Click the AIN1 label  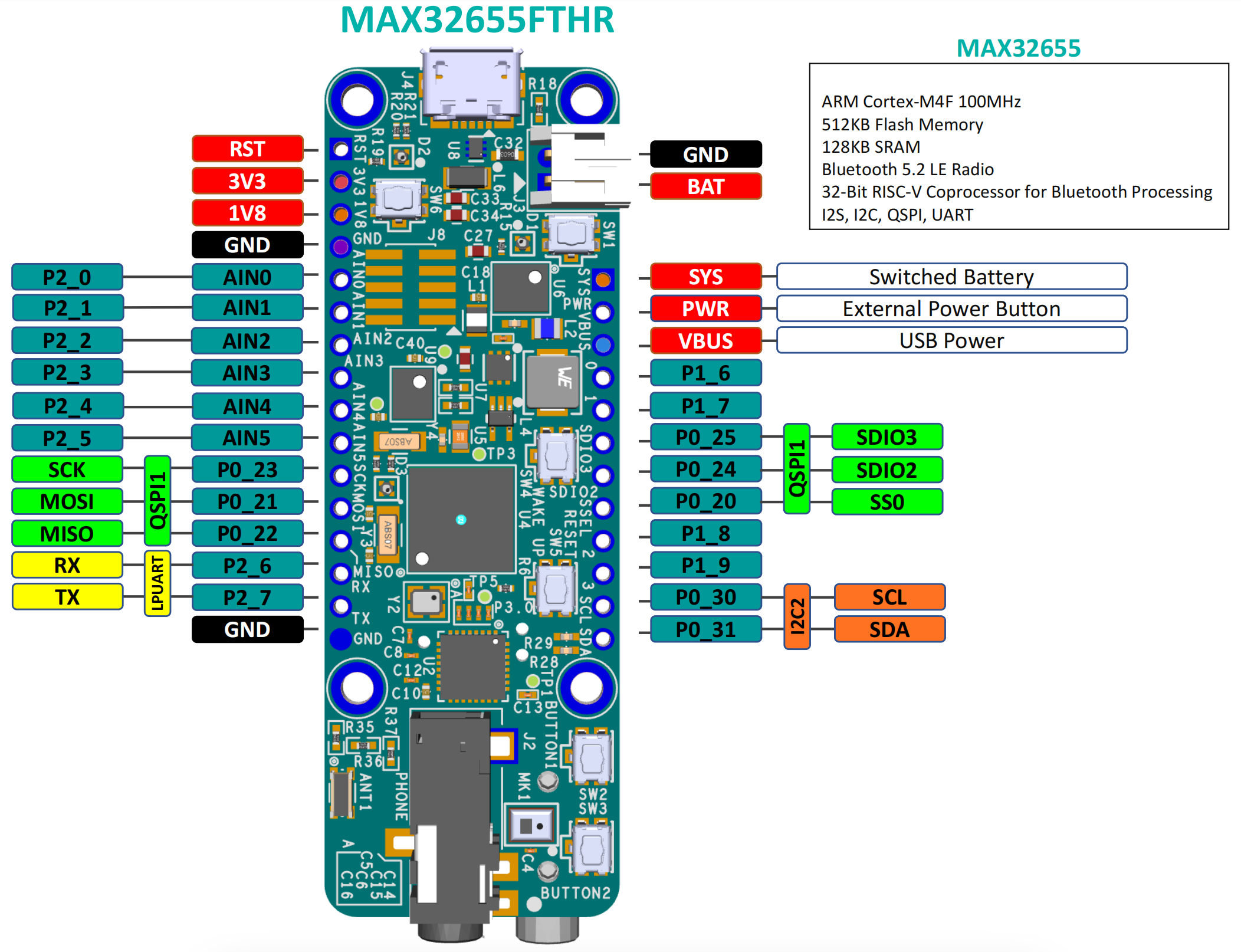(247, 308)
